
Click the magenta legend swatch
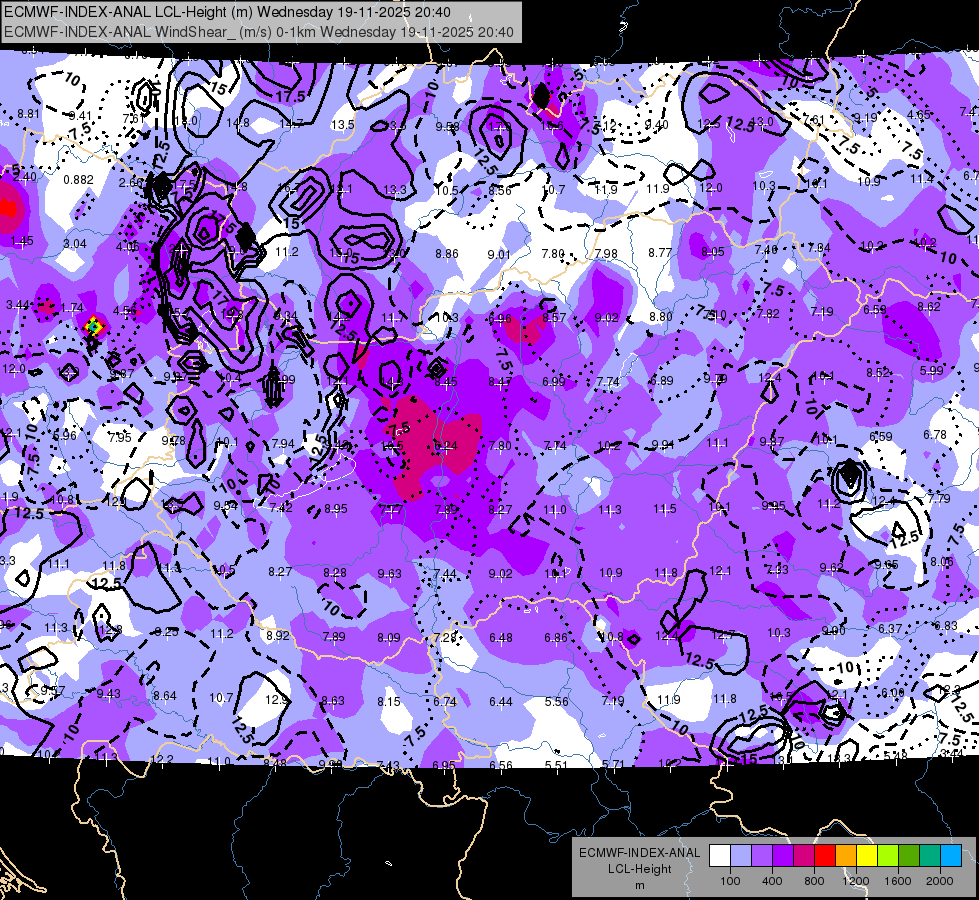[x=804, y=856]
